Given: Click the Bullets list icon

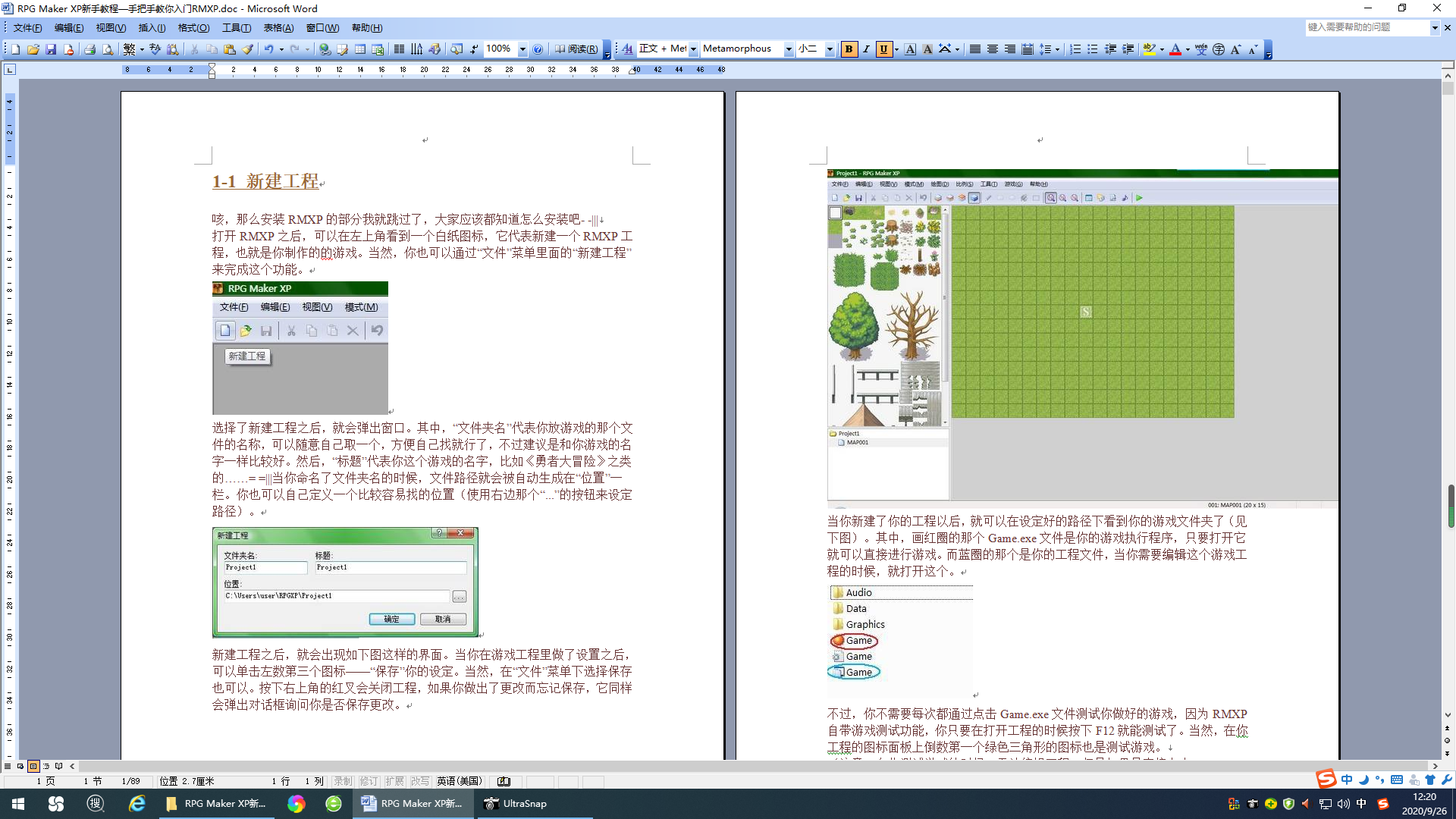Looking at the screenshot, I should [x=1093, y=49].
